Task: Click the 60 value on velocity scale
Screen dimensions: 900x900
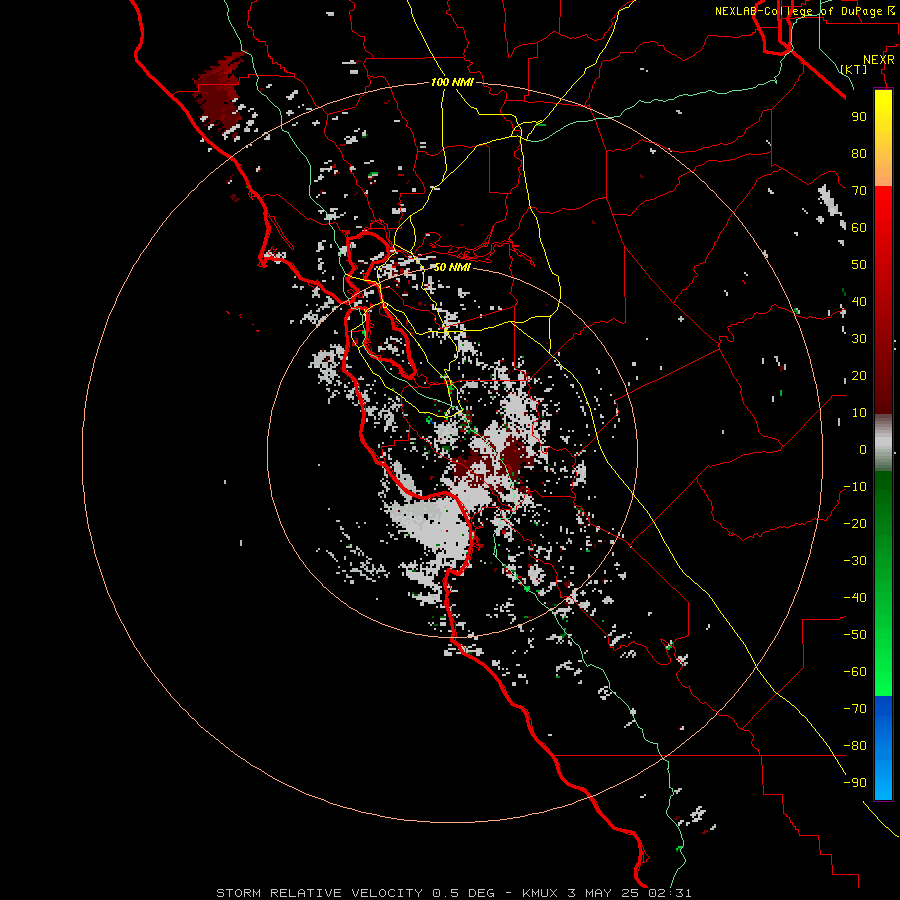Action: coord(859,227)
